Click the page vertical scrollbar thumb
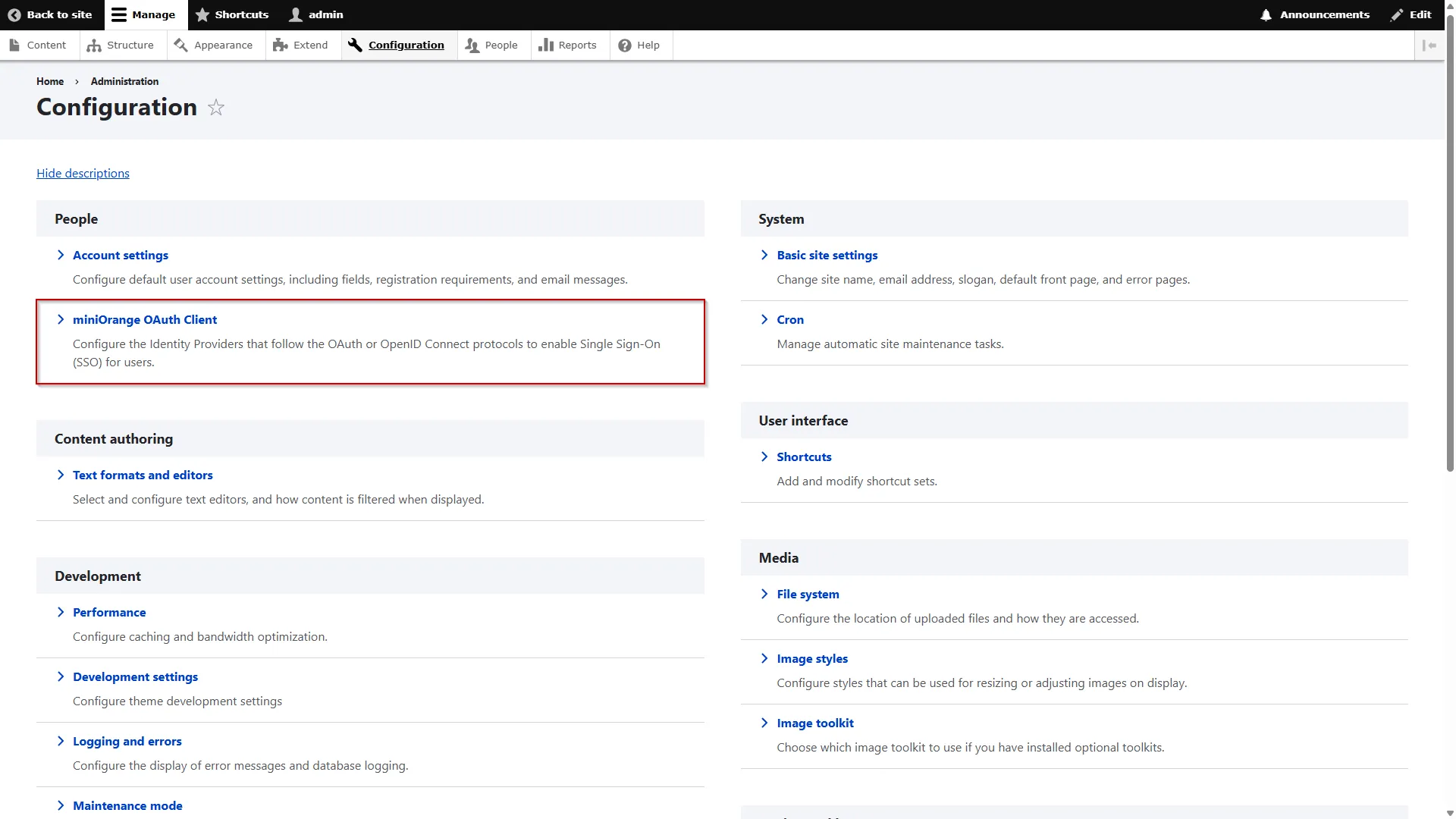Image resolution: width=1456 pixels, height=819 pixels. 1450,243
